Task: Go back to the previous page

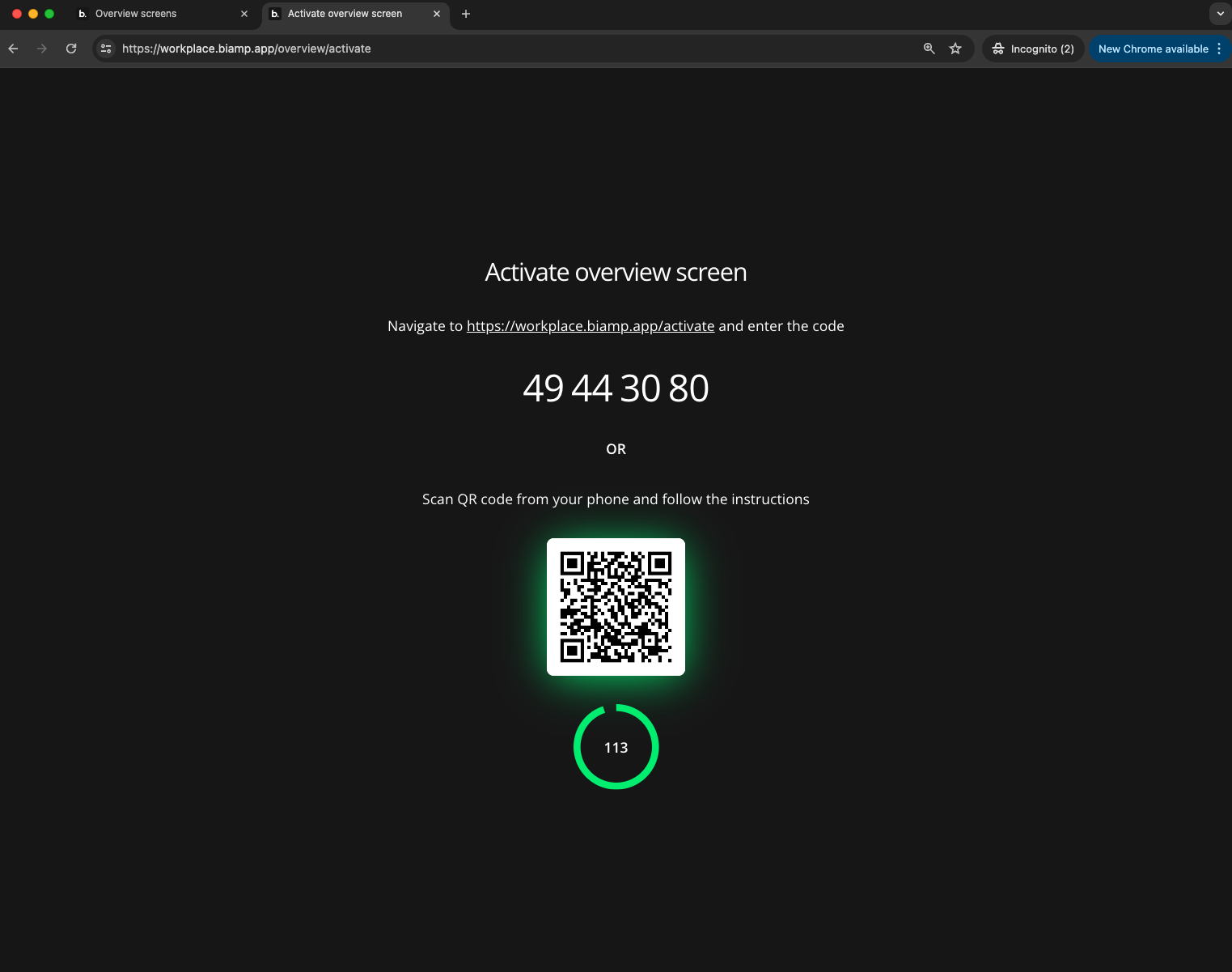Action: pyautogui.click(x=13, y=49)
